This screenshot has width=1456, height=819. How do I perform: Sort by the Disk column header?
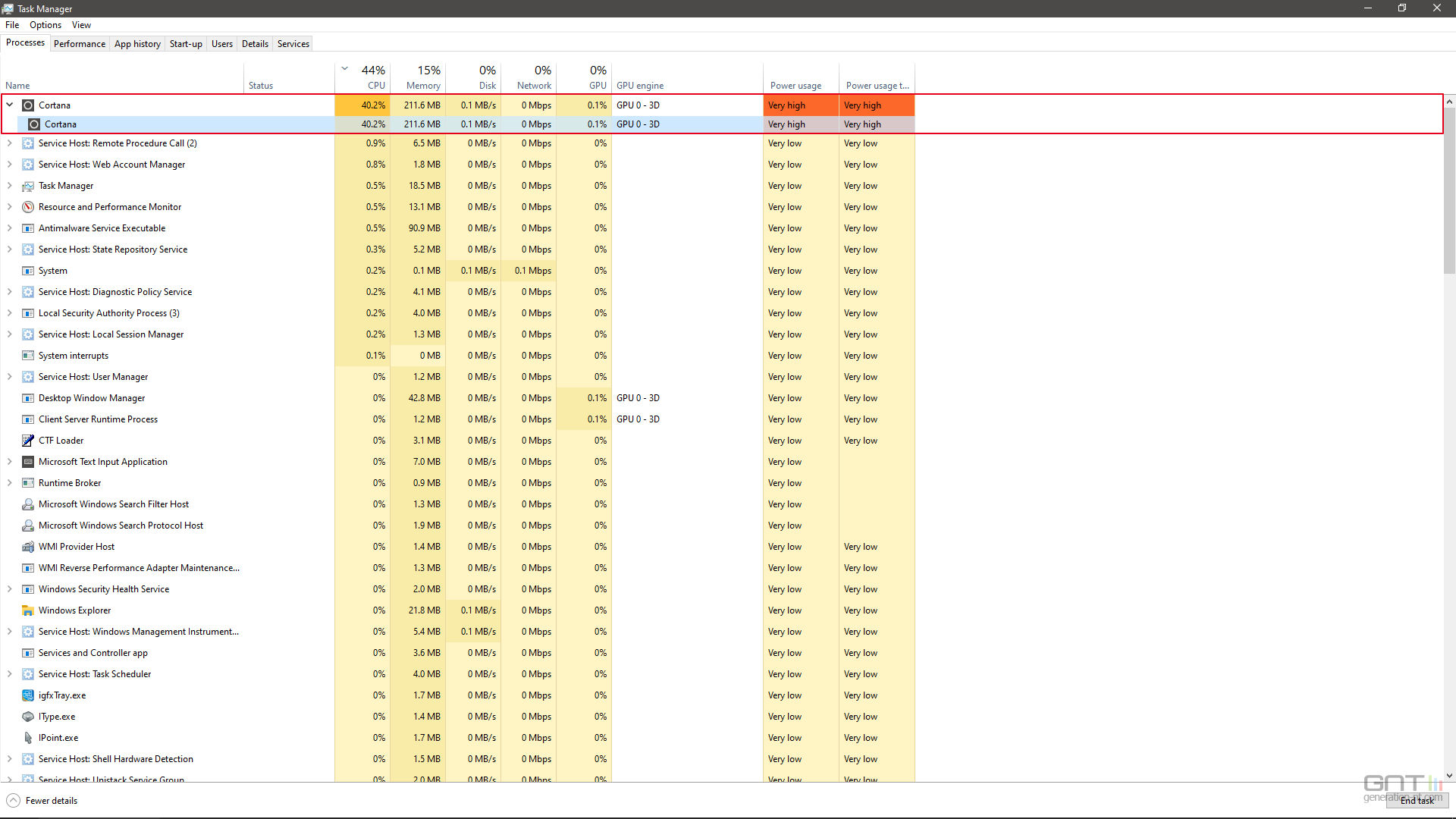coord(473,77)
